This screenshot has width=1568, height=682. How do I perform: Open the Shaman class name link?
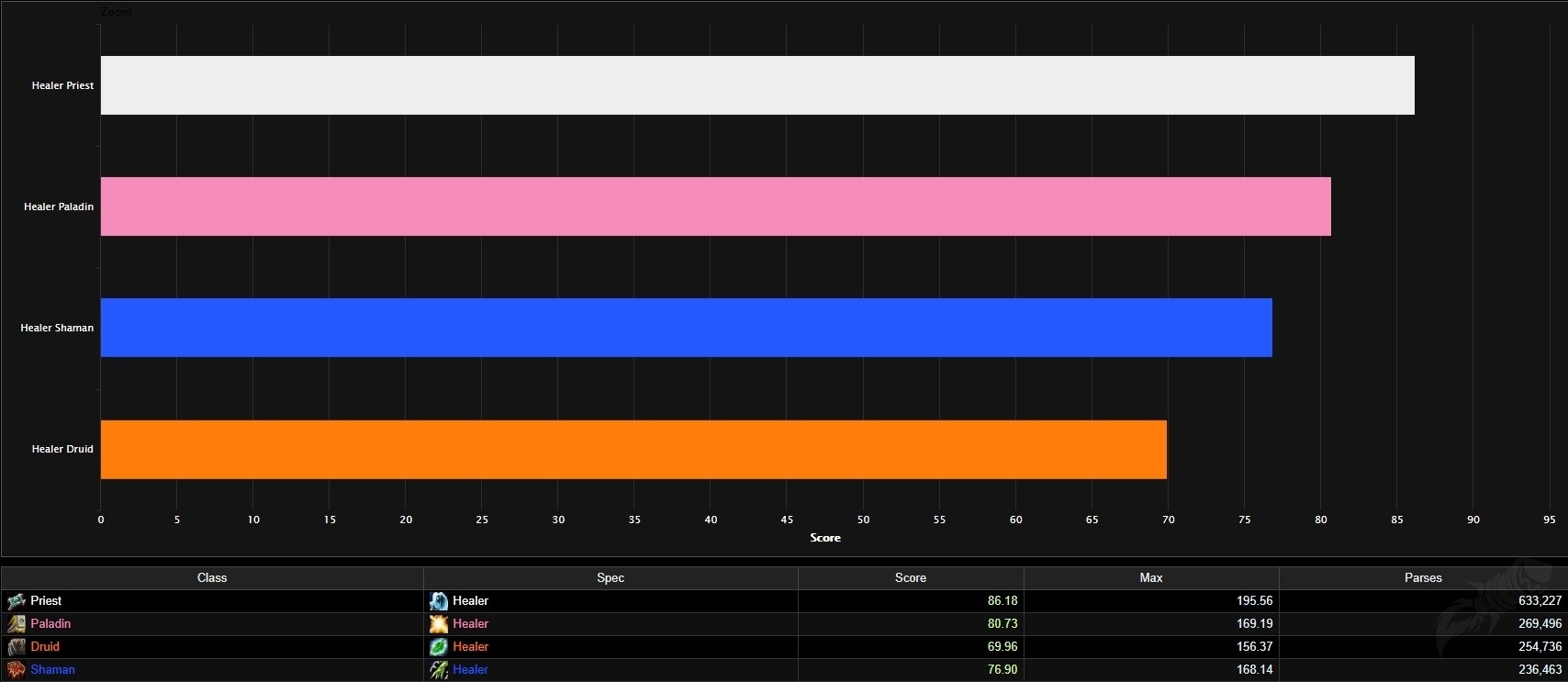(x=52, y=670)
